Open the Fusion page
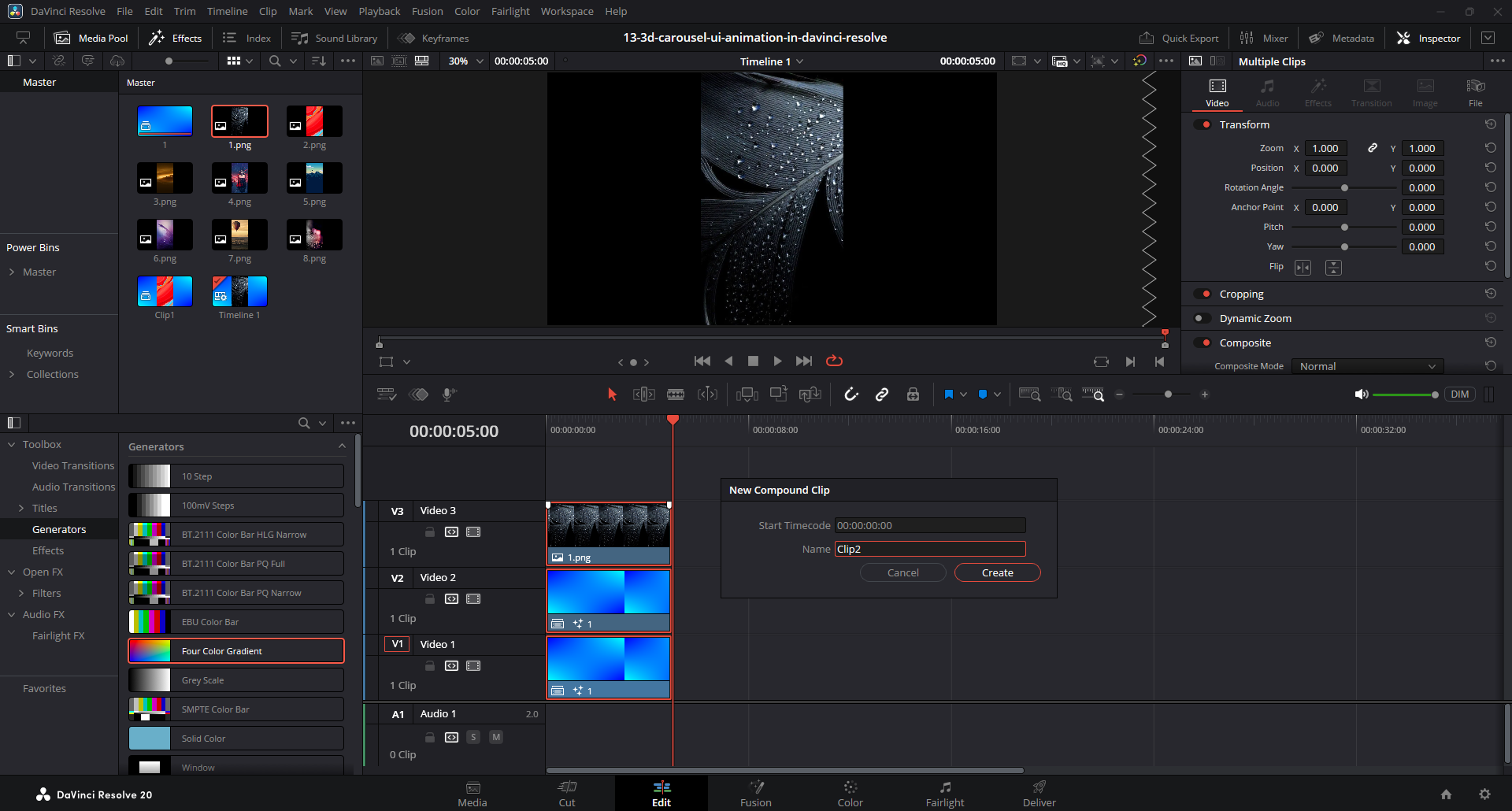The image size is (1512, 811). pos(755,793)
